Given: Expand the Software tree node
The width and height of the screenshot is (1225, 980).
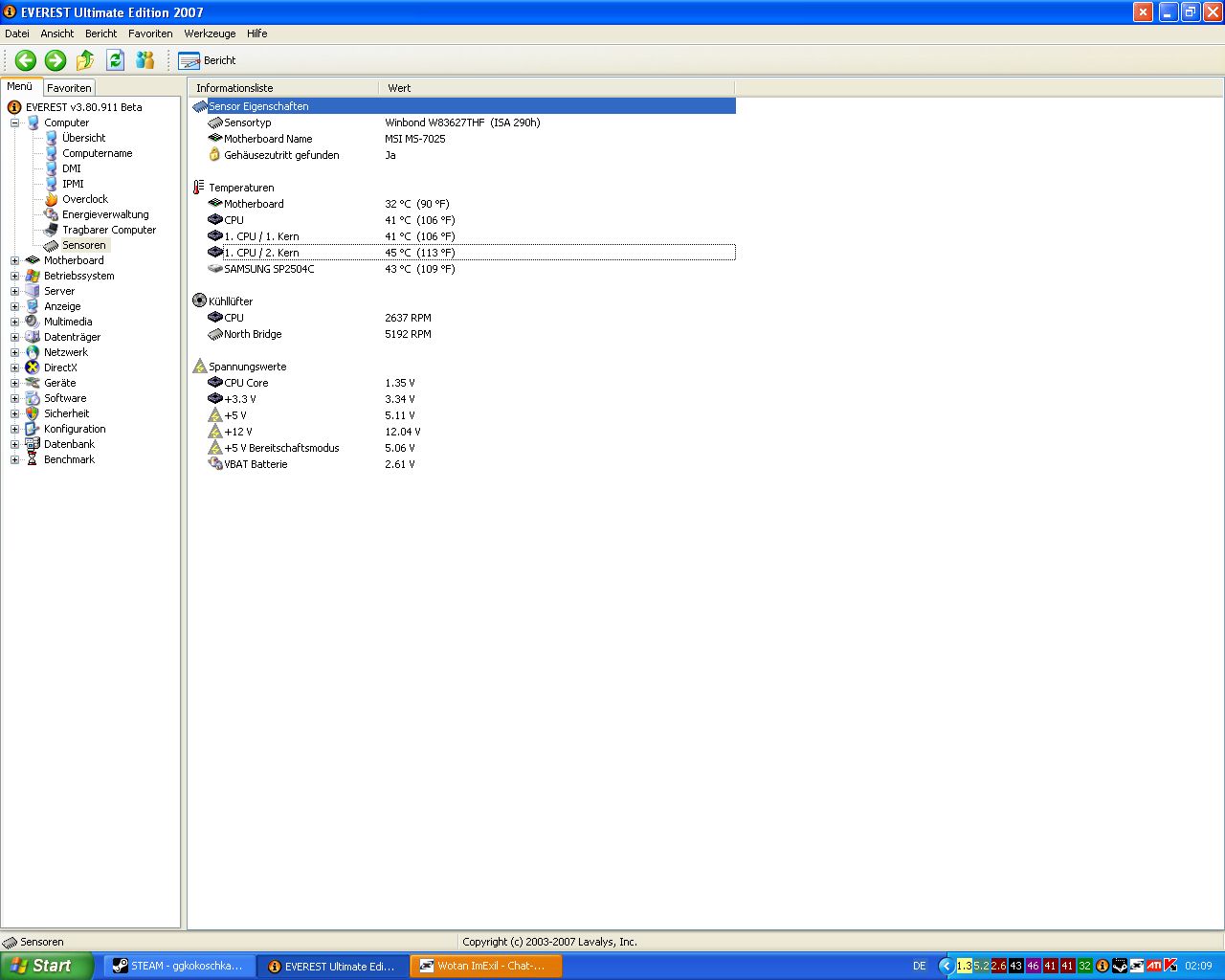Looking at the screenshot, I should [14, 398].
